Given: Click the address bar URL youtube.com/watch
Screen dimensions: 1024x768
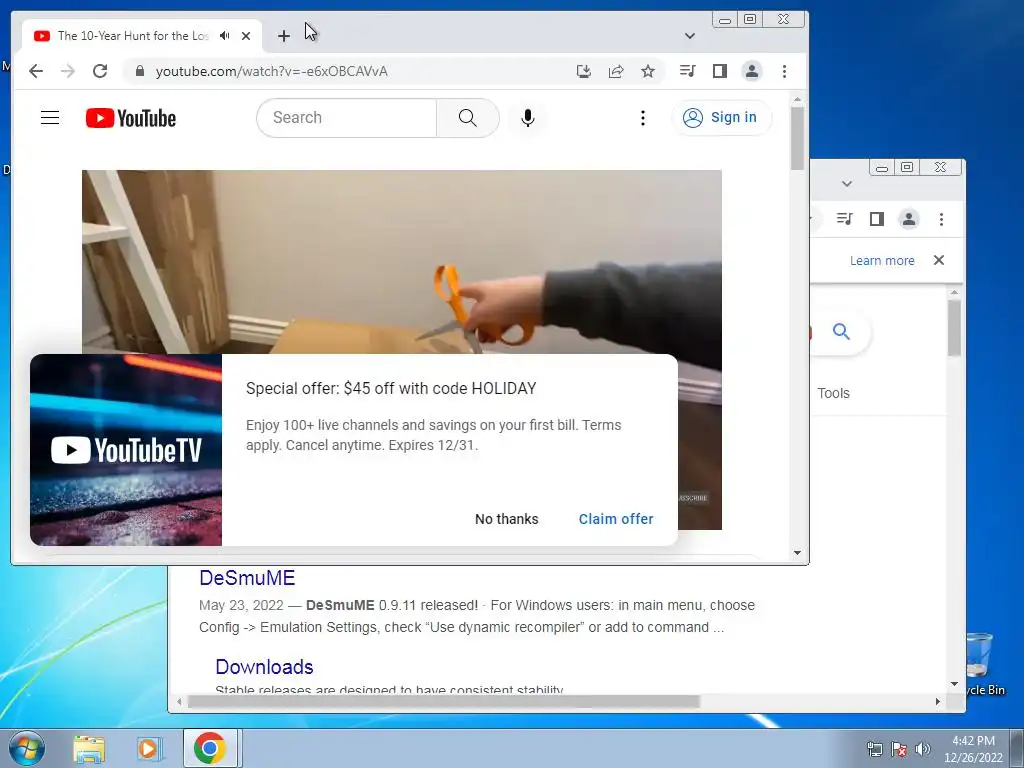Looking at the screenshot, I should click(272, 71).
